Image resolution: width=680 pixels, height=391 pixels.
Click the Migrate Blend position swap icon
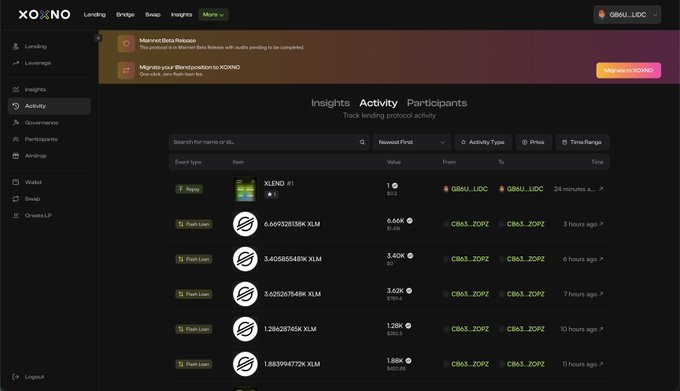click(126, 70)
